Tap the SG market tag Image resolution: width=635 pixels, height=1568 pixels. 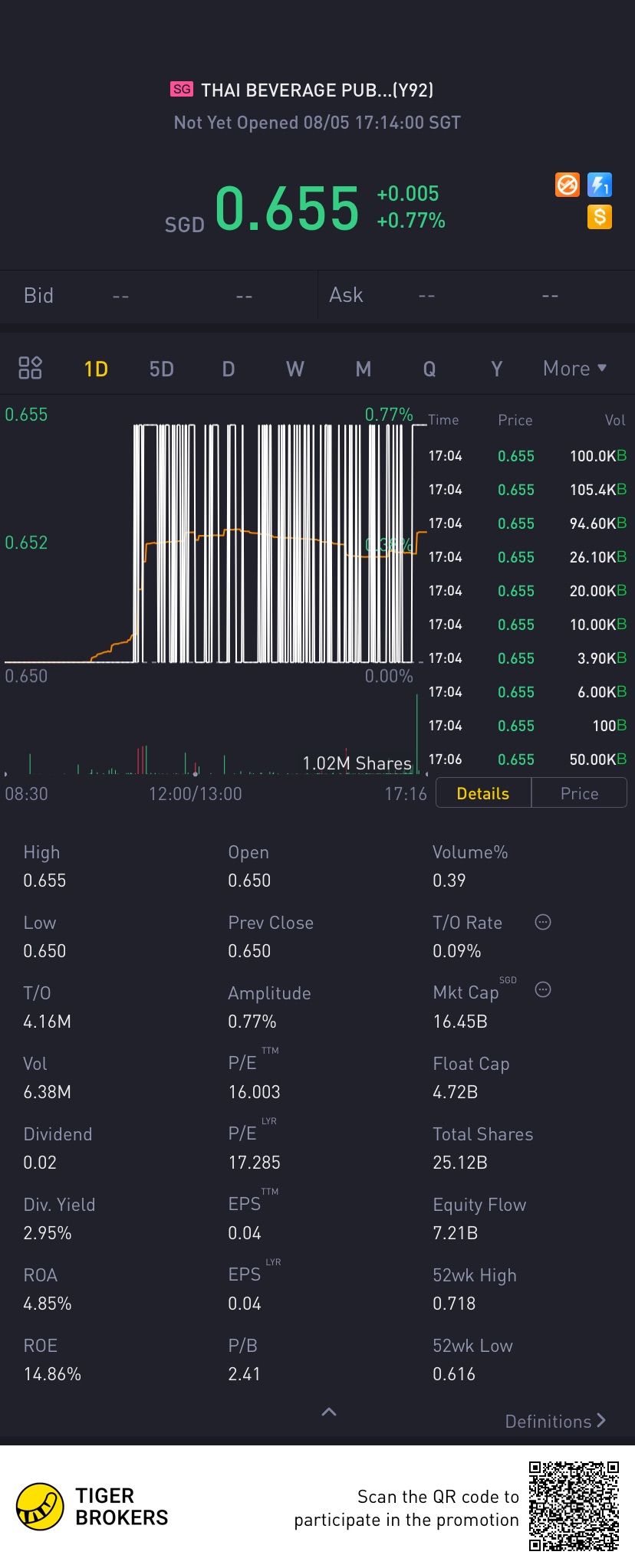182,89
